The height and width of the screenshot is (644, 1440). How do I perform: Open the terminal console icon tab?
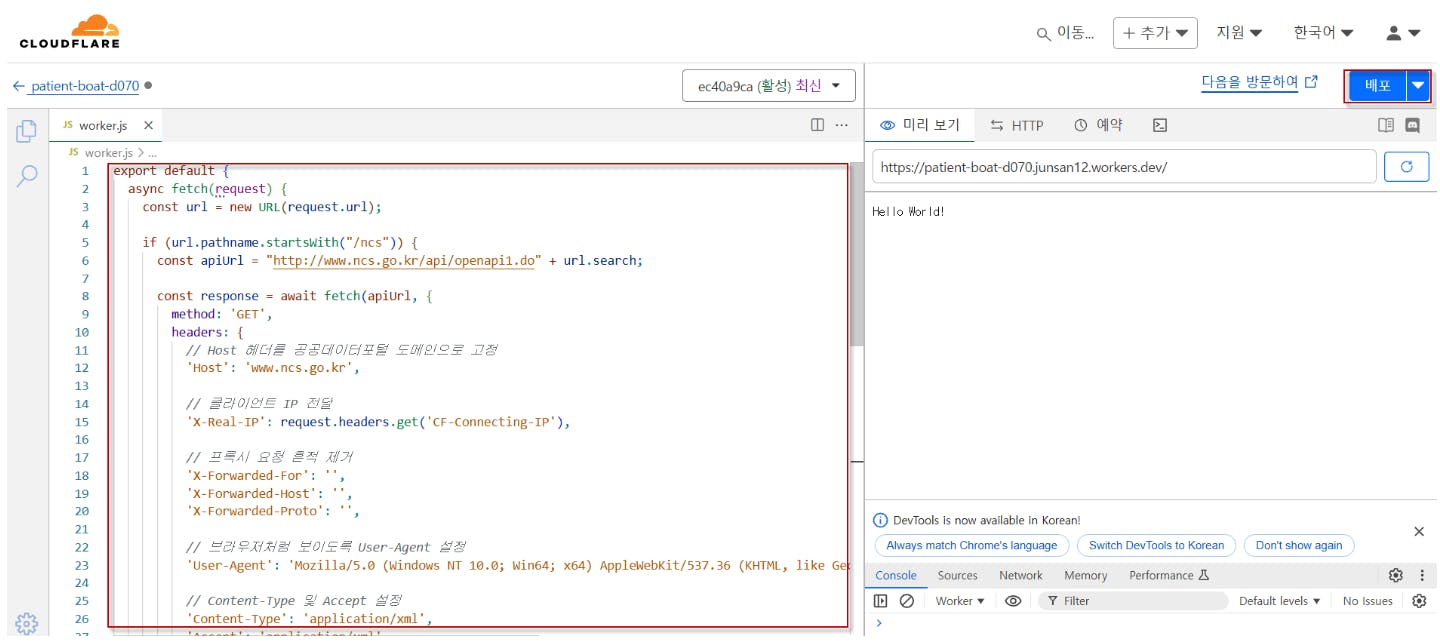tap(1160, 125)
